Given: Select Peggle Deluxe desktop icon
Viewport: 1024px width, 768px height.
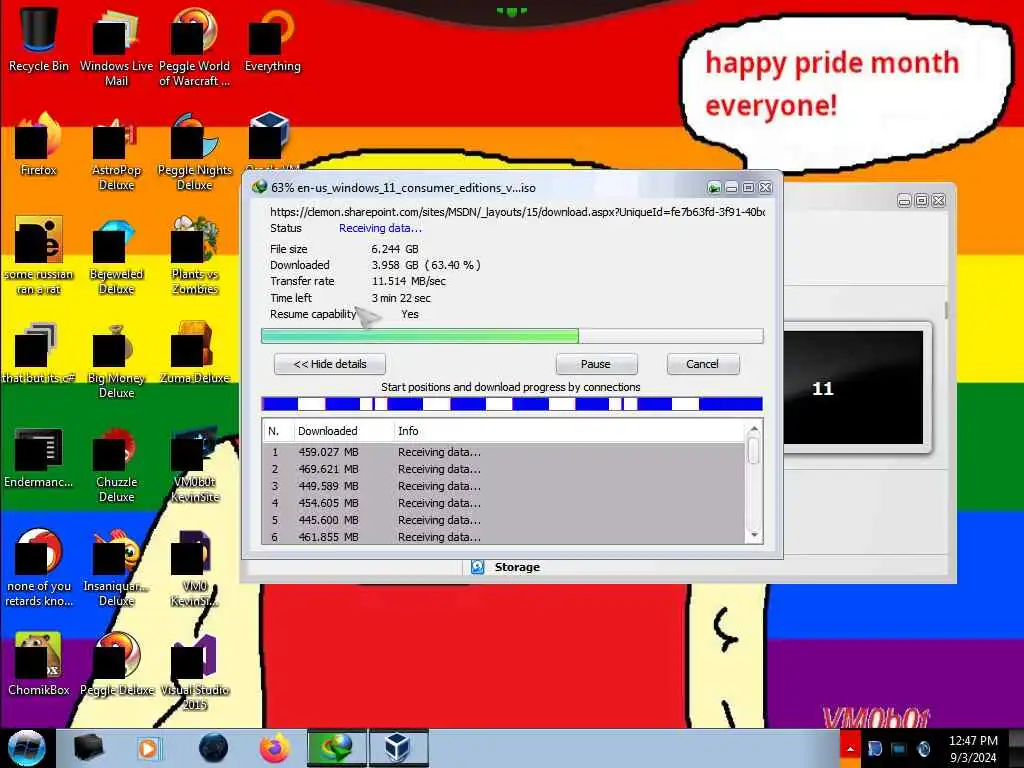Looking at the screenshot, I should tap(116, 664).
